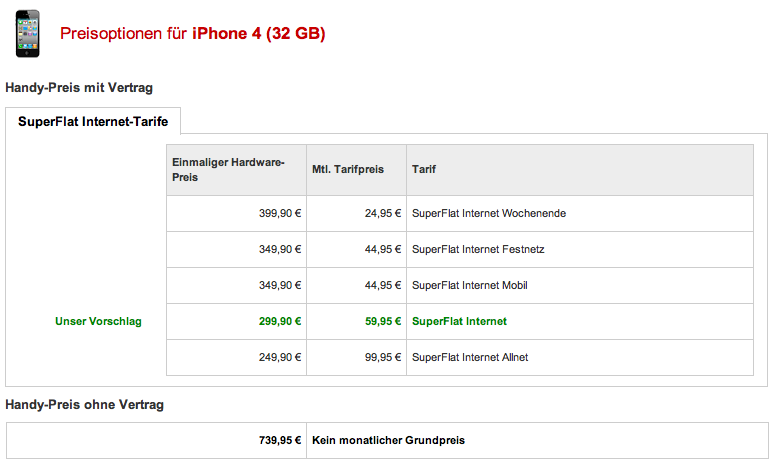The width and height of the screenshot is (774, 468).
Task: Open the SuperFlat Internet Mobil tariff
Action: pos(469,285)
